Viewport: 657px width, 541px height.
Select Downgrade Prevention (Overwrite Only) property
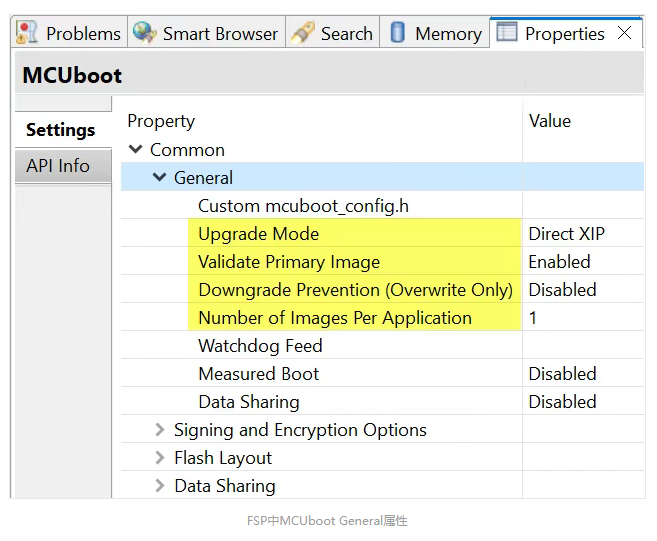tap(356, 290)
